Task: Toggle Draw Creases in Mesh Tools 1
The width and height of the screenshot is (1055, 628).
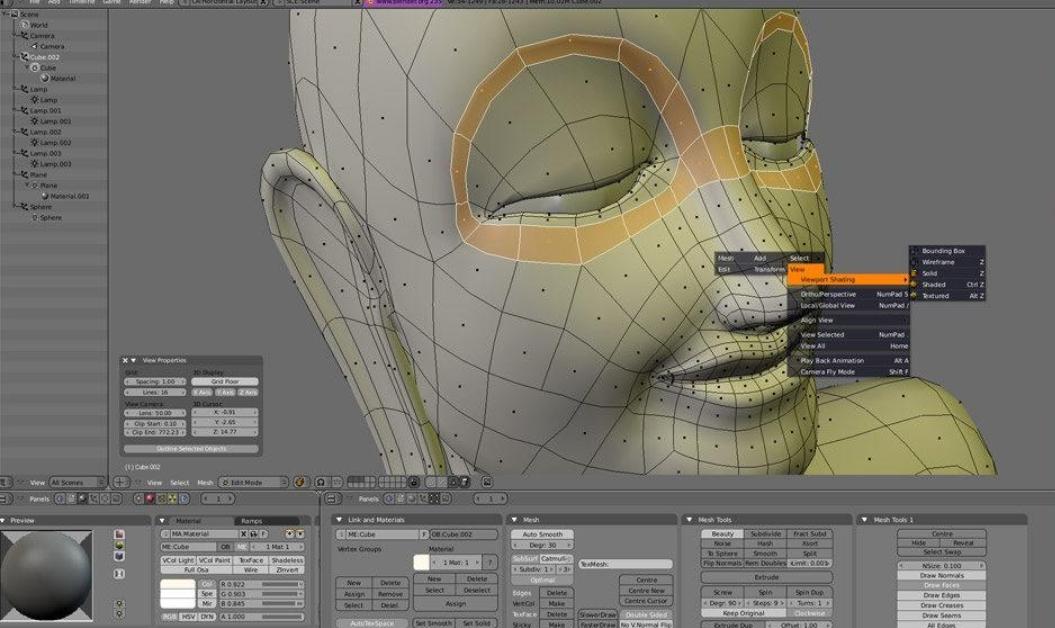Action: [x=941, y=605]
